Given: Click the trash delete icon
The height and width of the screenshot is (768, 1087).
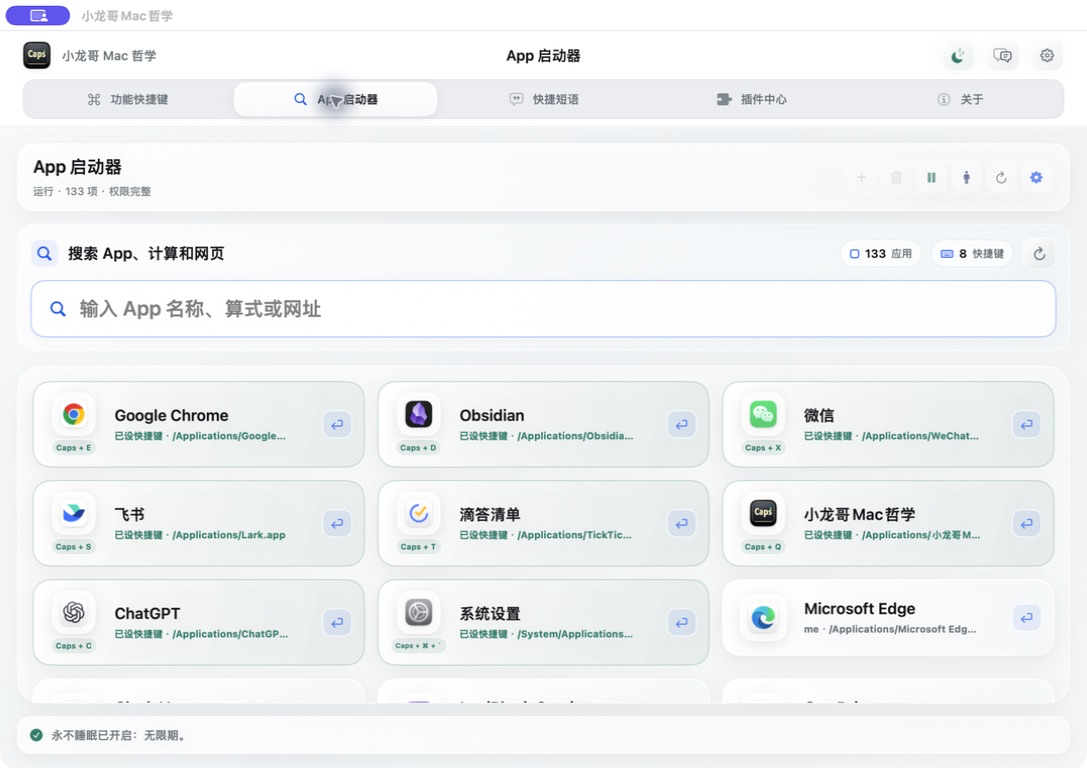Looking at the screenshot, I should 896,177.
